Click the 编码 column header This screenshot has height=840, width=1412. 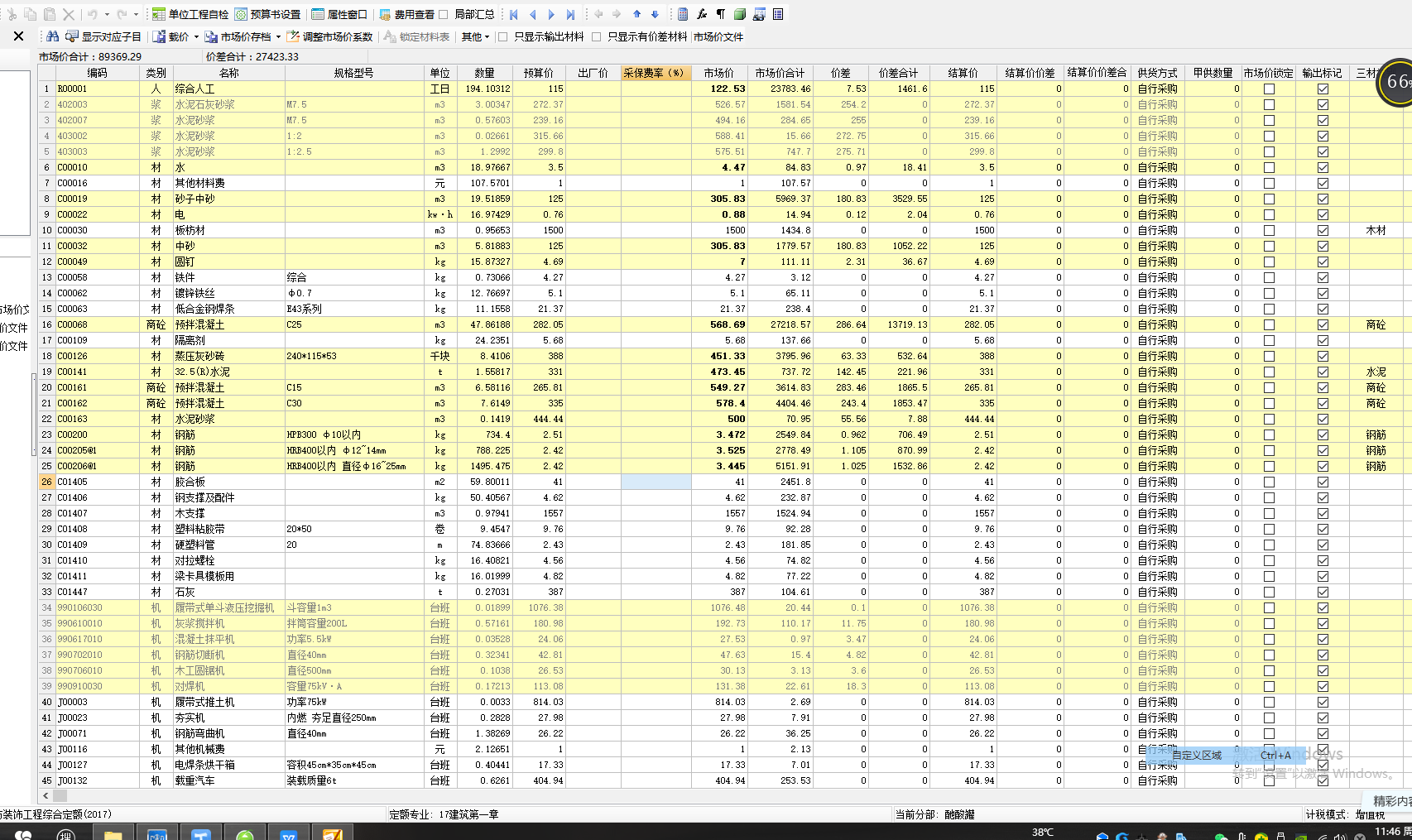(97, 73)
